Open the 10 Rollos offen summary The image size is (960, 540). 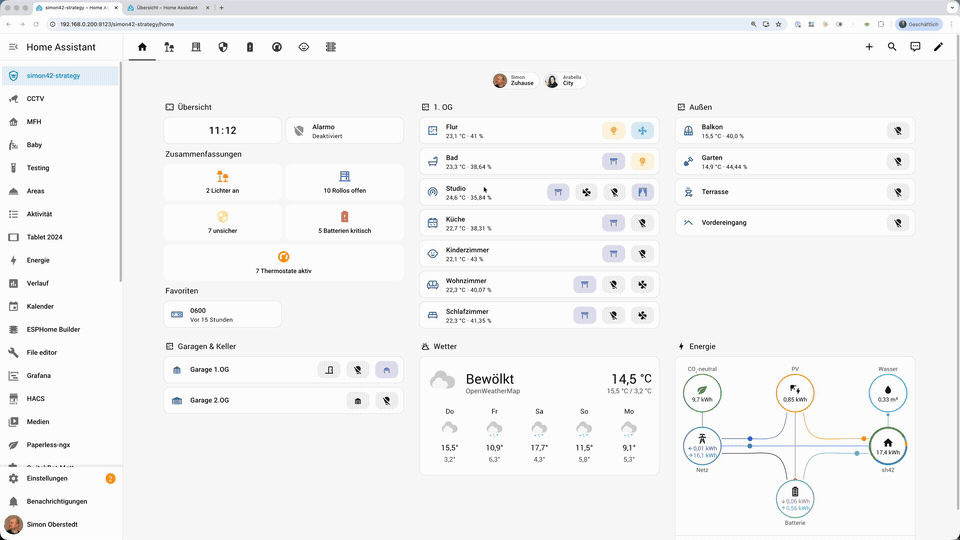coord(345,182)
